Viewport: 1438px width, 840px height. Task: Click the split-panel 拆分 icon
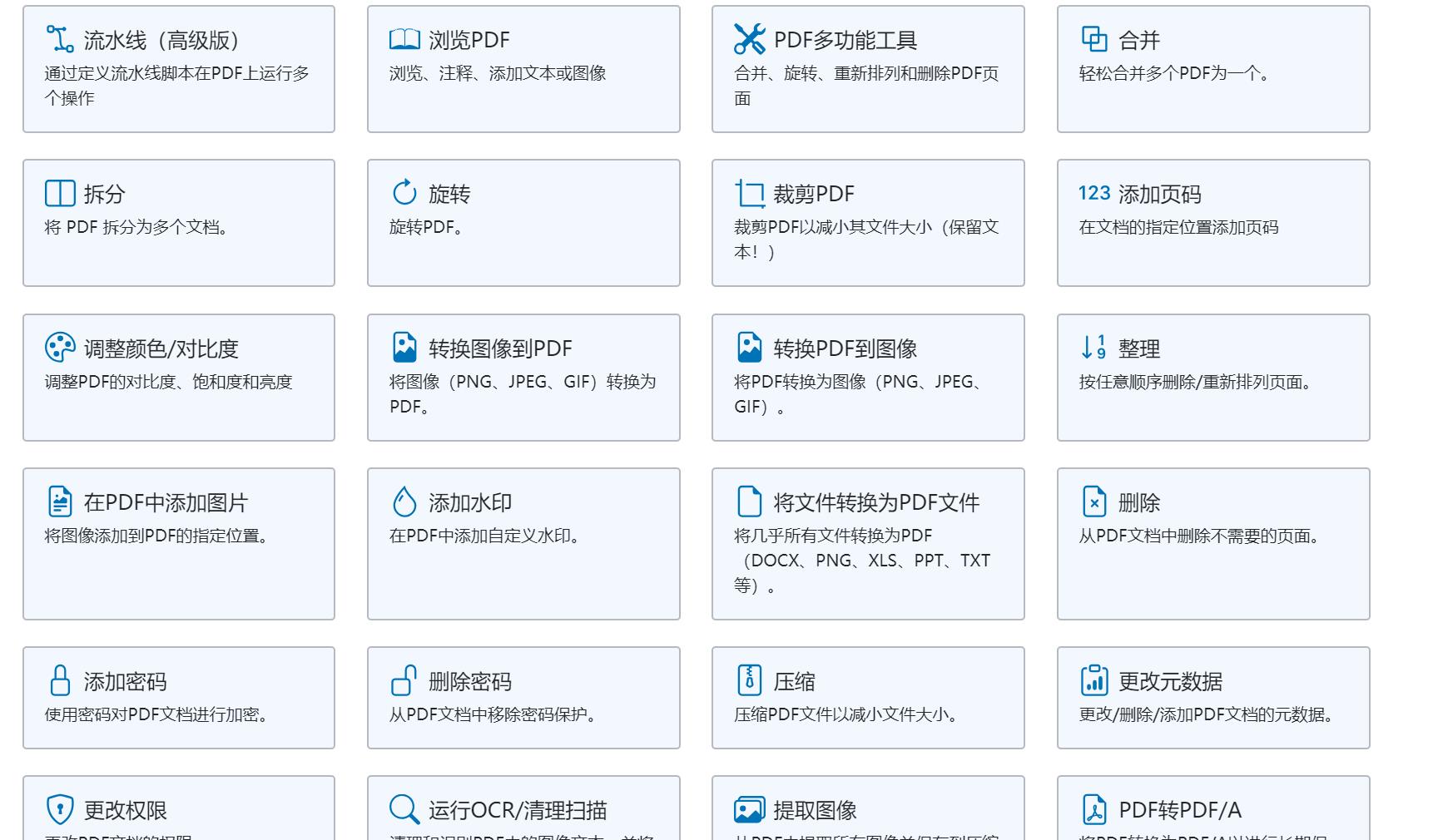pos(60,193)
